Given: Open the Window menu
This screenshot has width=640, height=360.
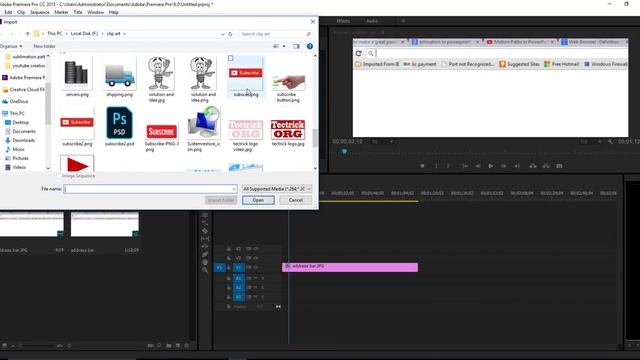Looking at the screenshot, I should click(x=95, y=12).
